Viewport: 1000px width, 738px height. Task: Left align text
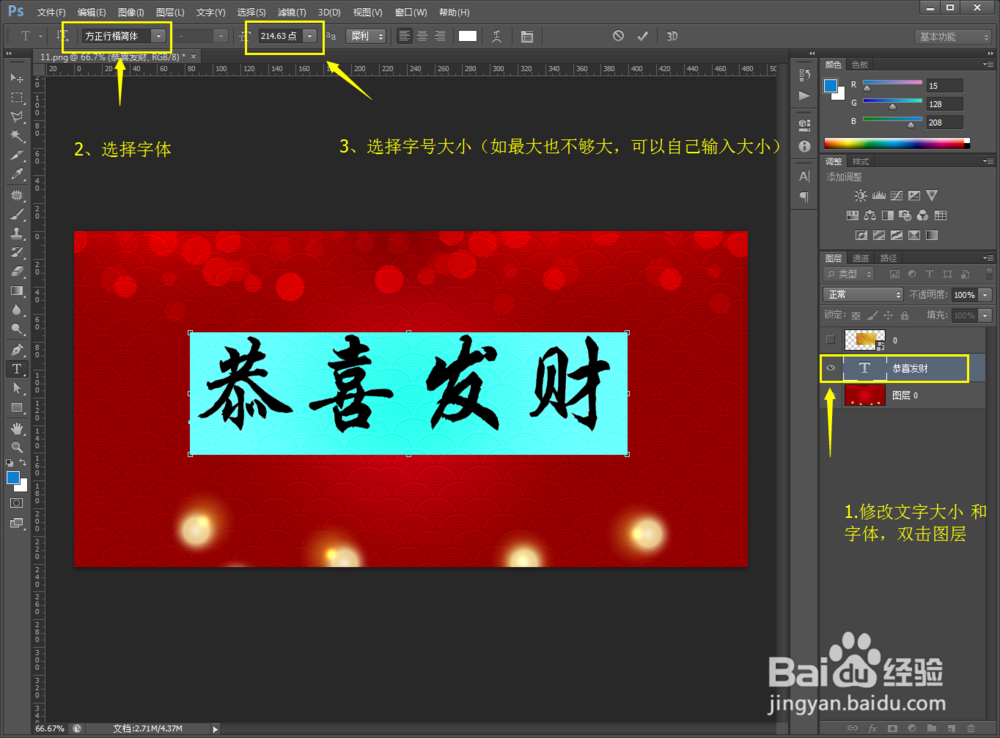[404, 36]
